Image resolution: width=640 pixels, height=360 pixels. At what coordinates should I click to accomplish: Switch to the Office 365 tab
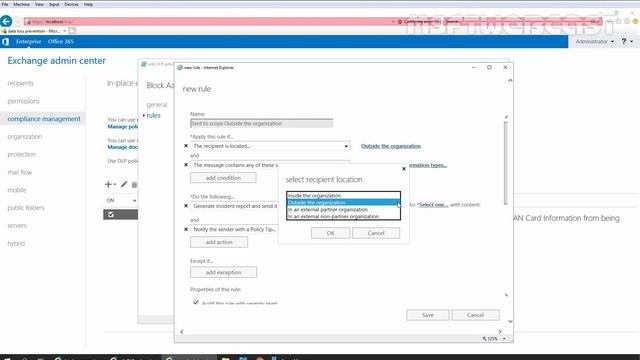61,42
